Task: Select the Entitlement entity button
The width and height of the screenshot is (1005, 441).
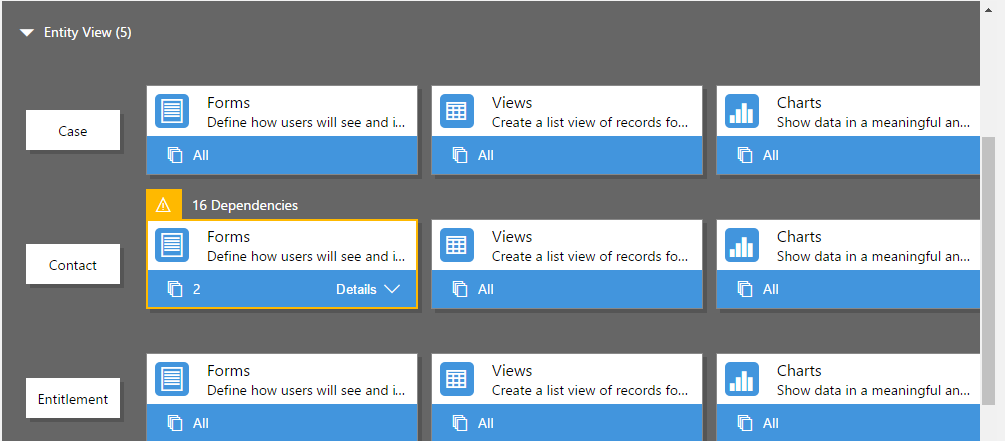Action: pyautogui.click(x=73, y=399)
